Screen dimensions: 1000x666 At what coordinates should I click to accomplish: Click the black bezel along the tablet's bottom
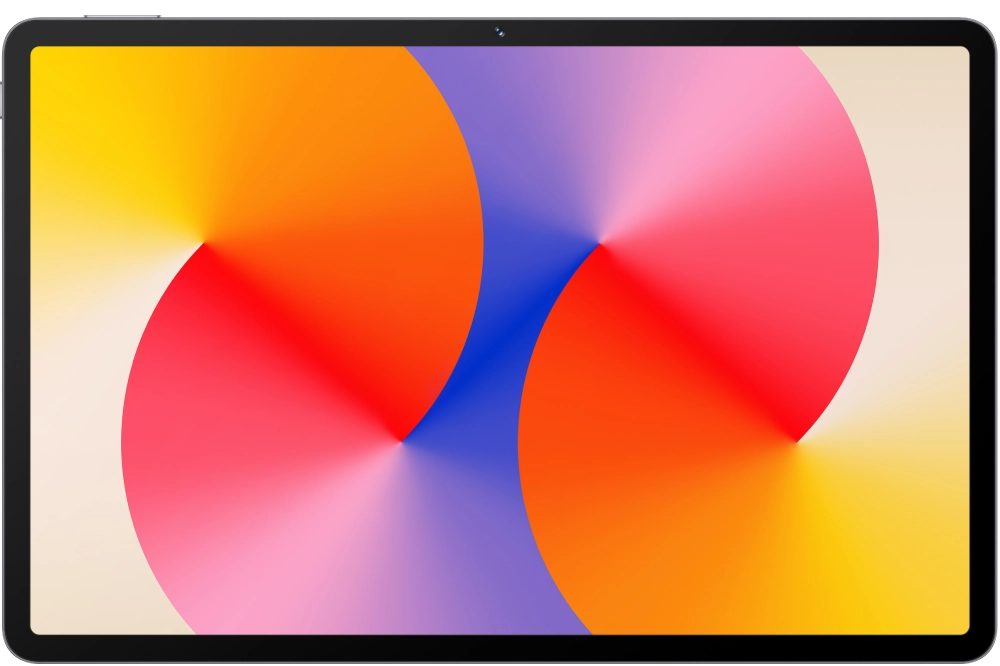(500, 648)
